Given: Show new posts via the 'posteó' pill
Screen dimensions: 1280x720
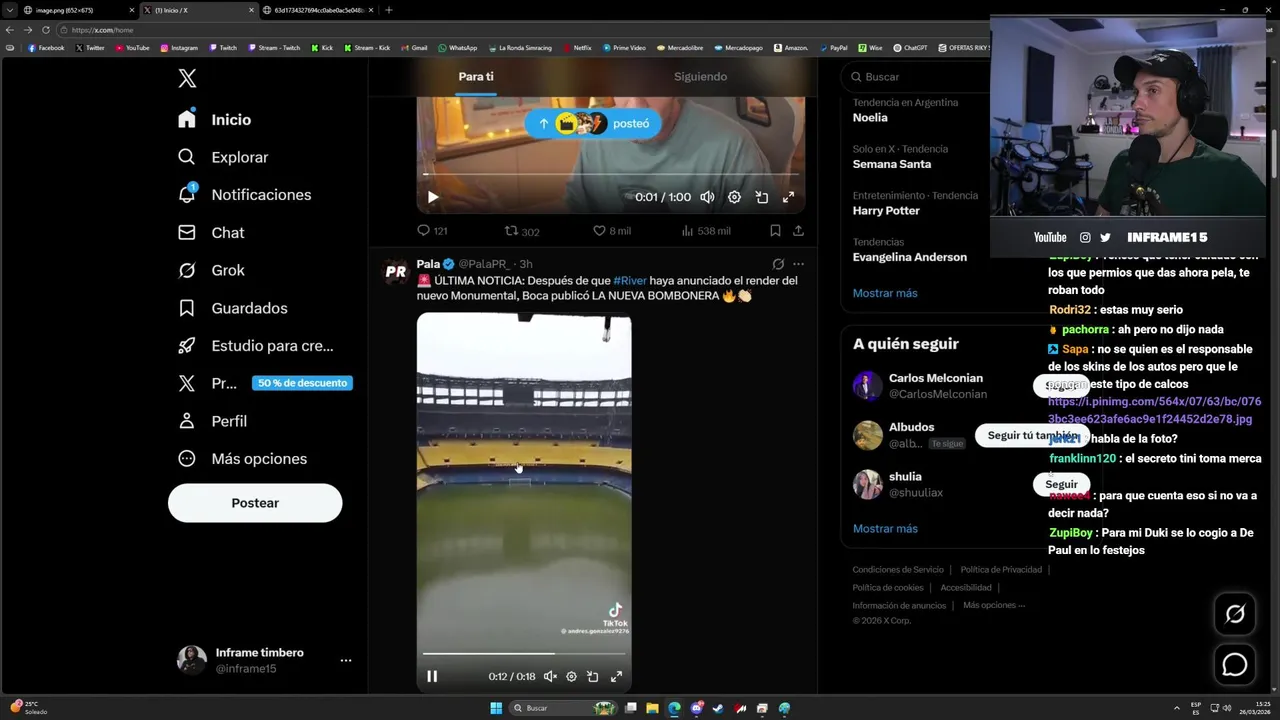Looking at the screenshot, I should pyautogui.click(x=592, y=123).
